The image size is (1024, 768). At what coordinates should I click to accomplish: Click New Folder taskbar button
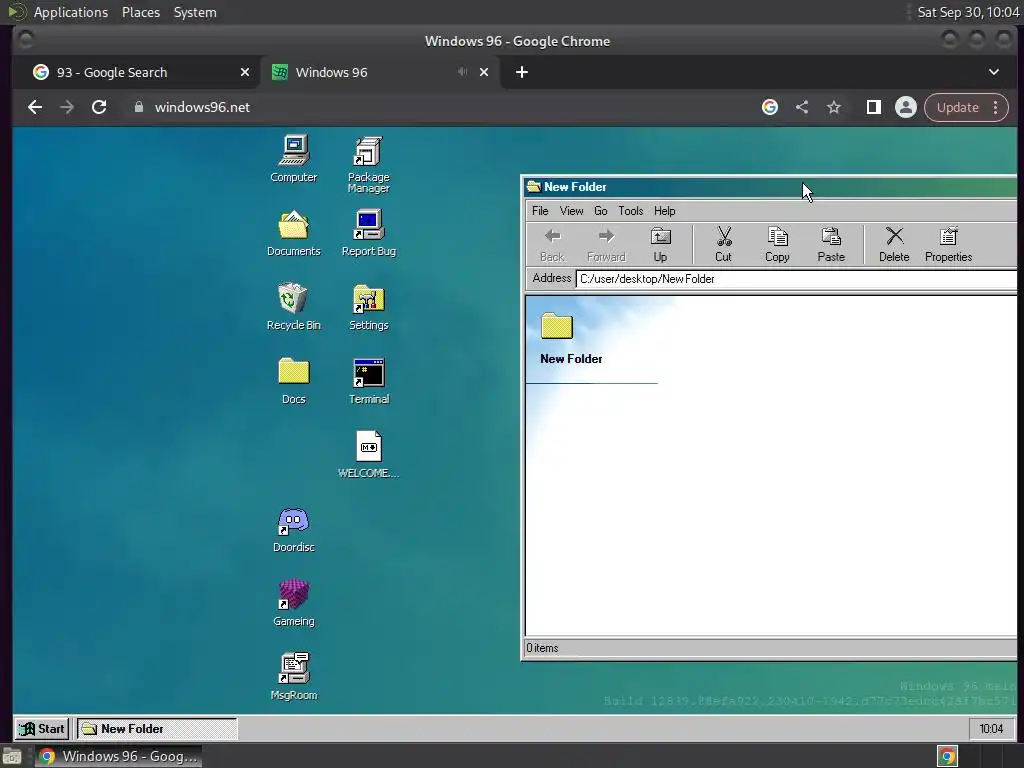pyautogui.click(x=157, y=729)
